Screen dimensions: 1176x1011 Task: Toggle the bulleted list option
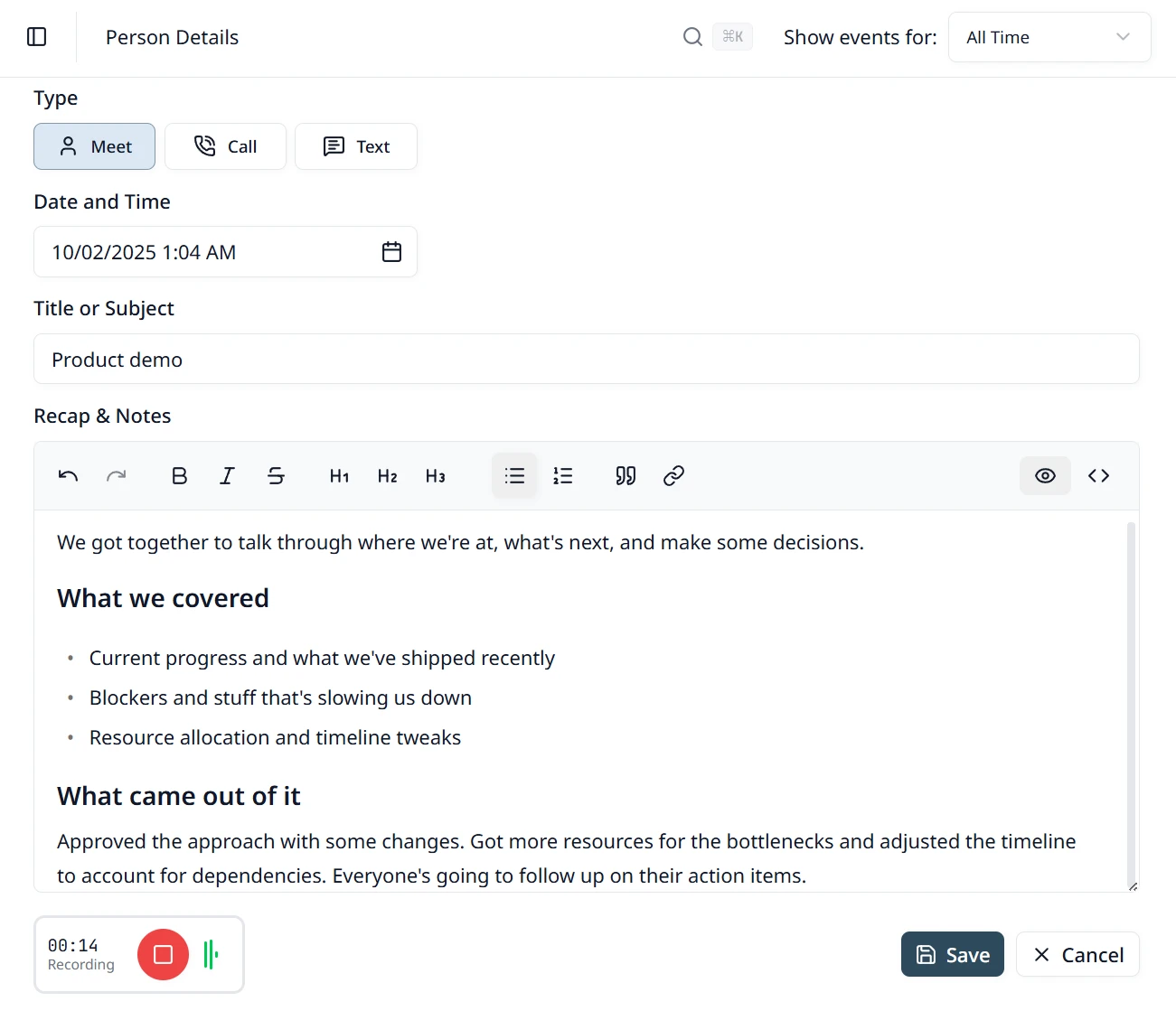click(x=514, y=476)
